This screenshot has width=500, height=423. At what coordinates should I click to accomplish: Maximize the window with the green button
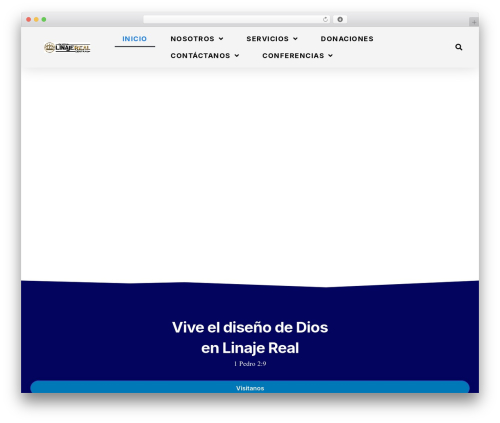[44, 19]
